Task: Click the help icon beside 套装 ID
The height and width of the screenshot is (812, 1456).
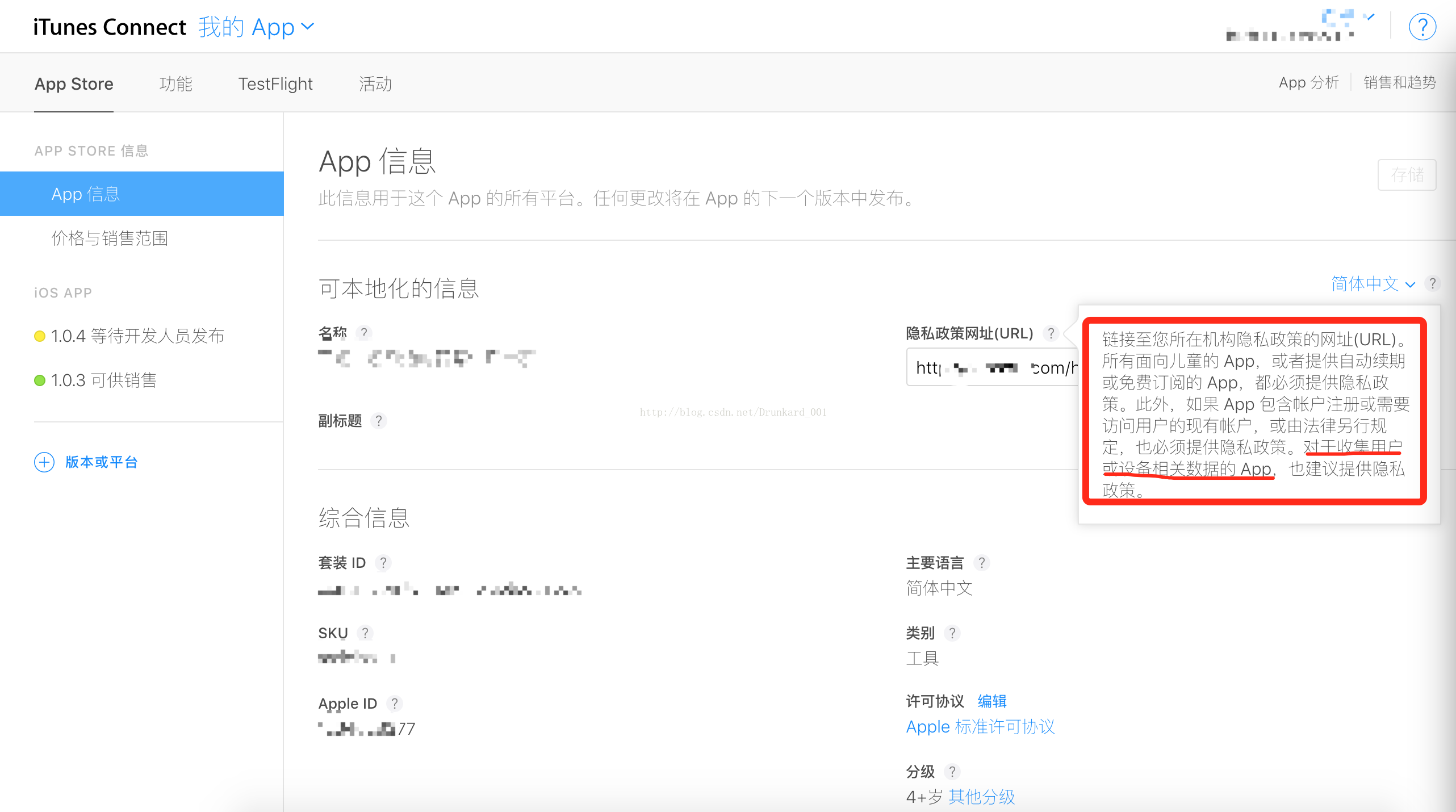Action: tap(383, 563)
